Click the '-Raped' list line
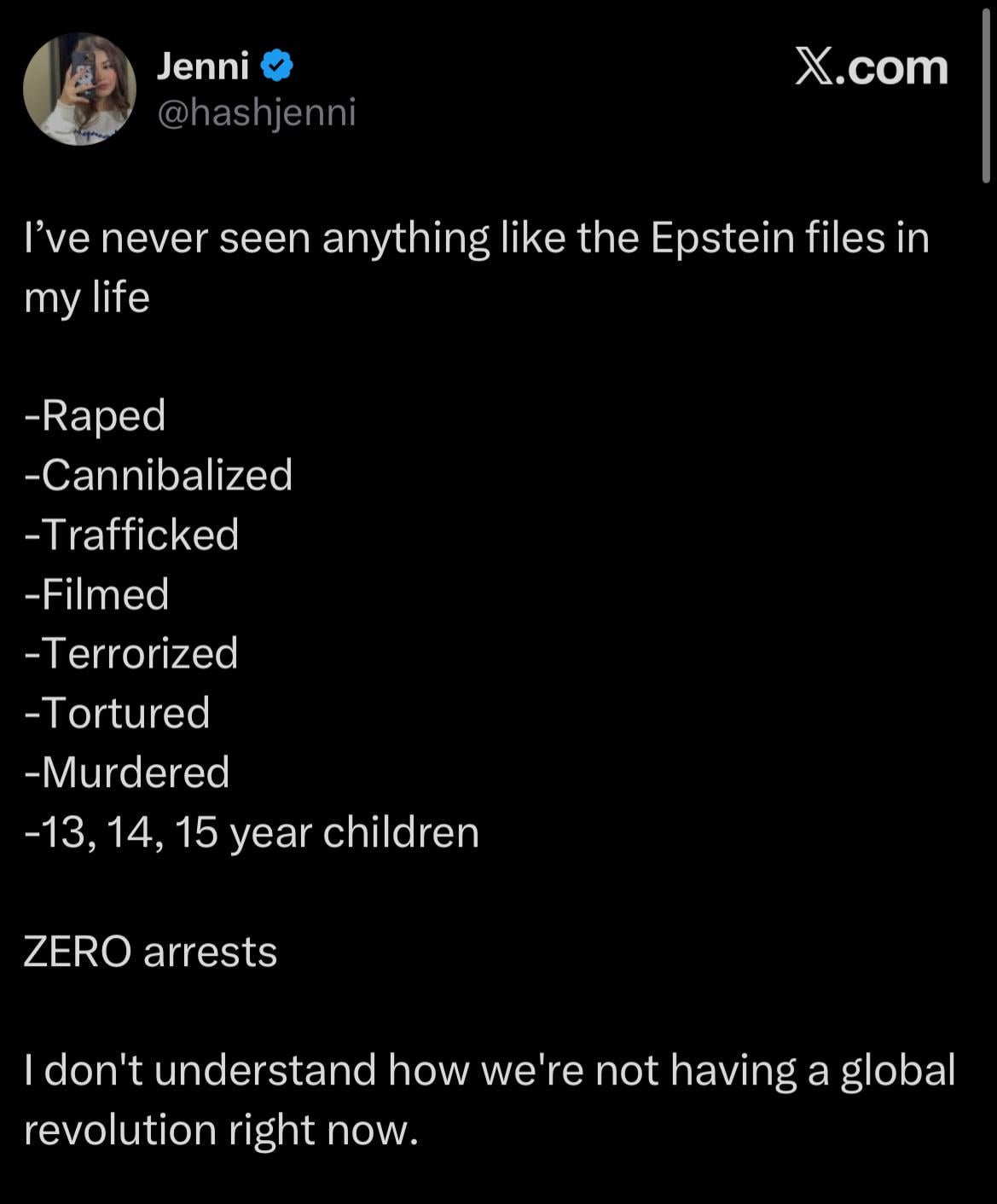This screenshot has height=1204, width=997. coord(96,416)
